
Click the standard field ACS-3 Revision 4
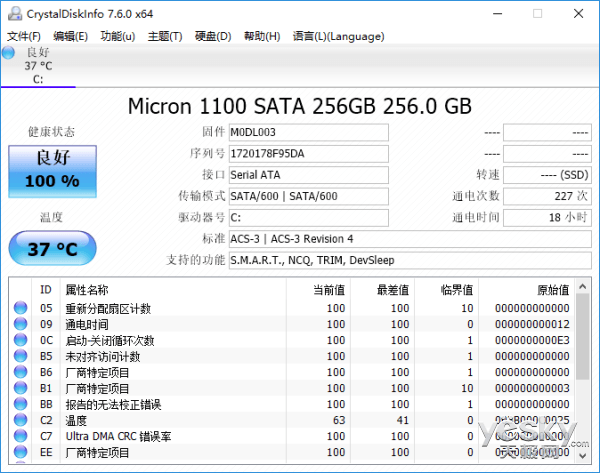(410, 239)
